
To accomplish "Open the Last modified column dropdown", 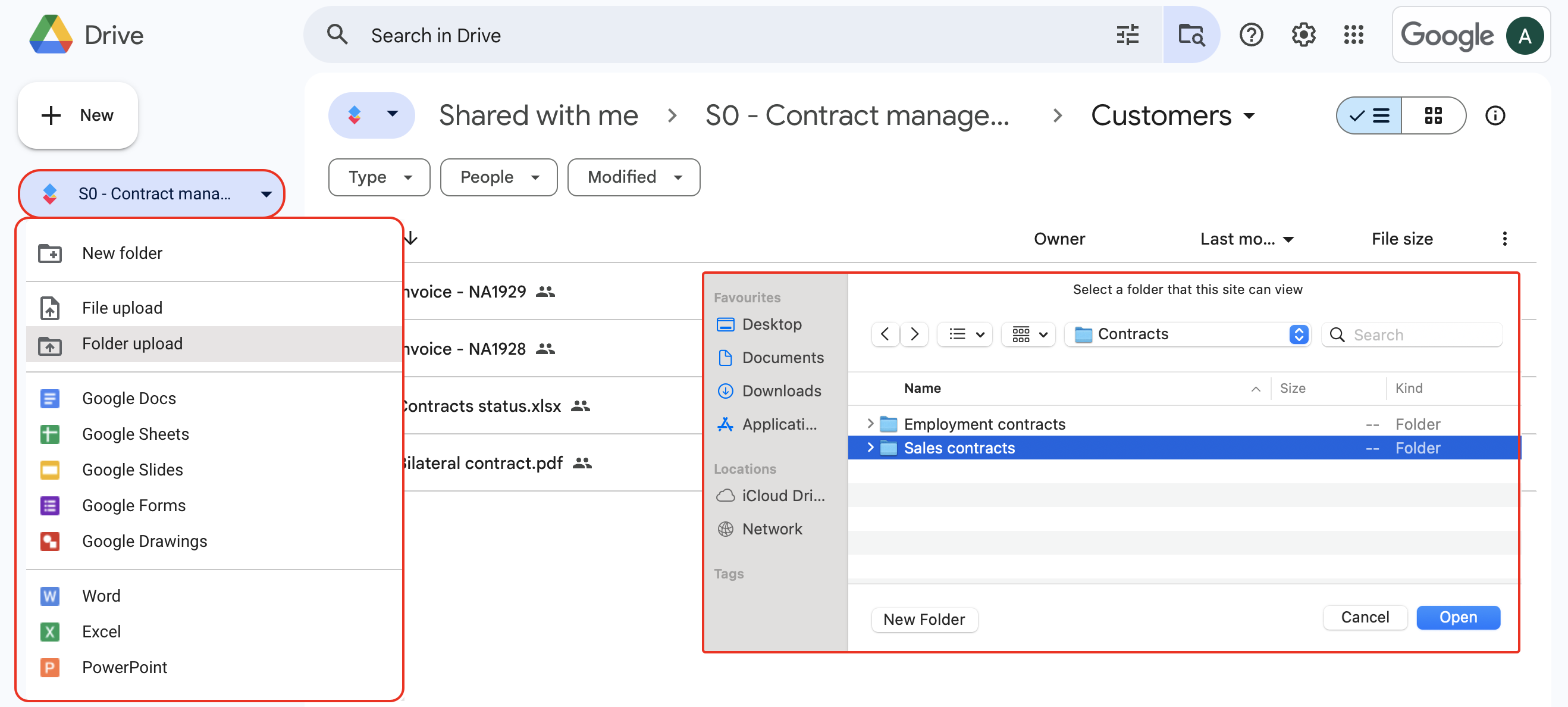I will (x=1288, y=239).
